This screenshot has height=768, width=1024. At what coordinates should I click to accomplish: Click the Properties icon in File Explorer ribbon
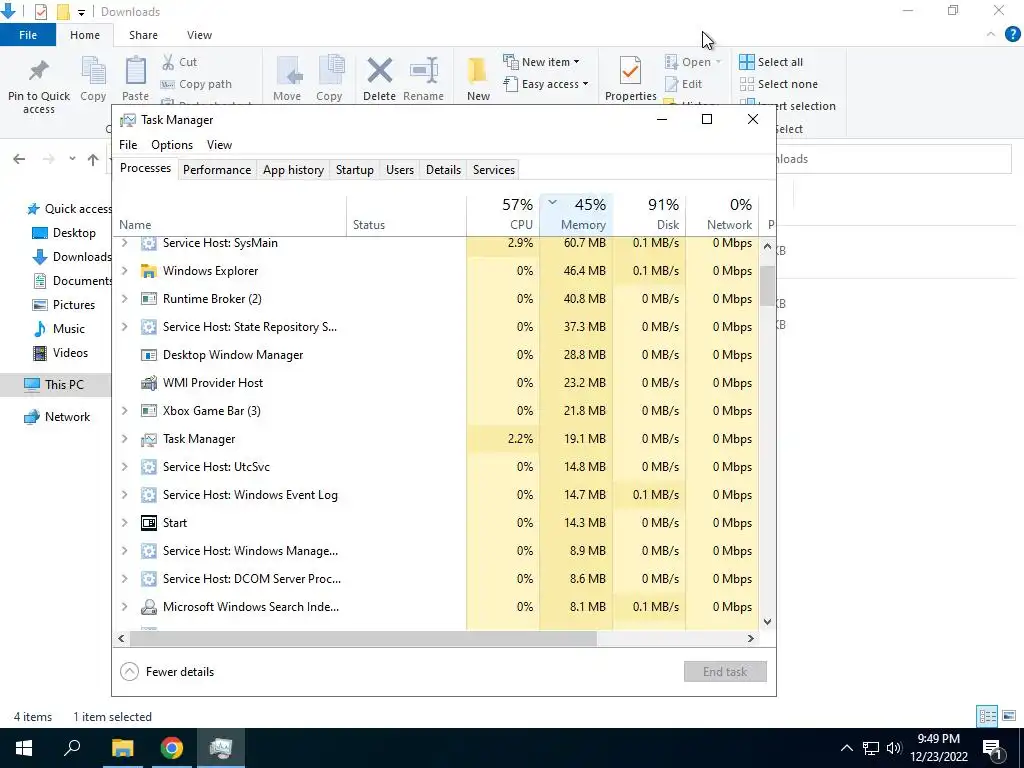coord(630,71)
